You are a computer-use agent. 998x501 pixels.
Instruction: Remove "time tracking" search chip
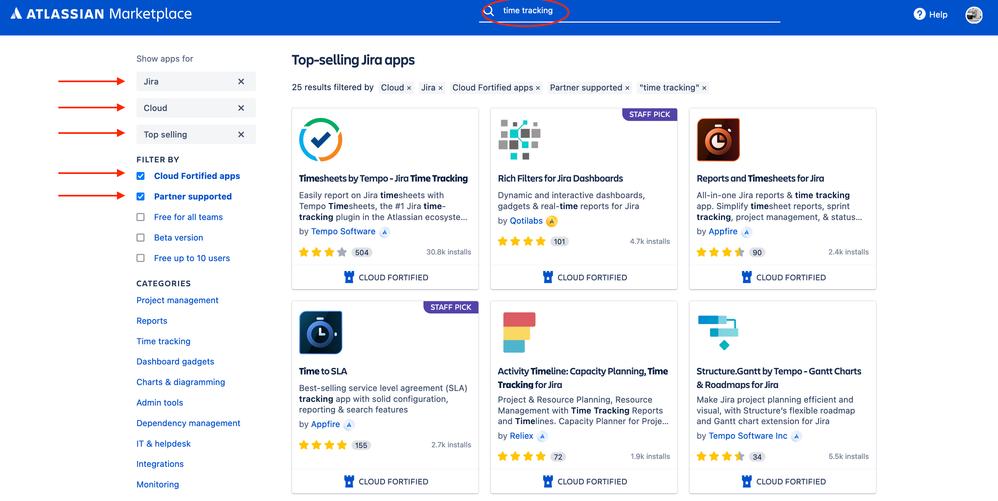coord(704,88)
